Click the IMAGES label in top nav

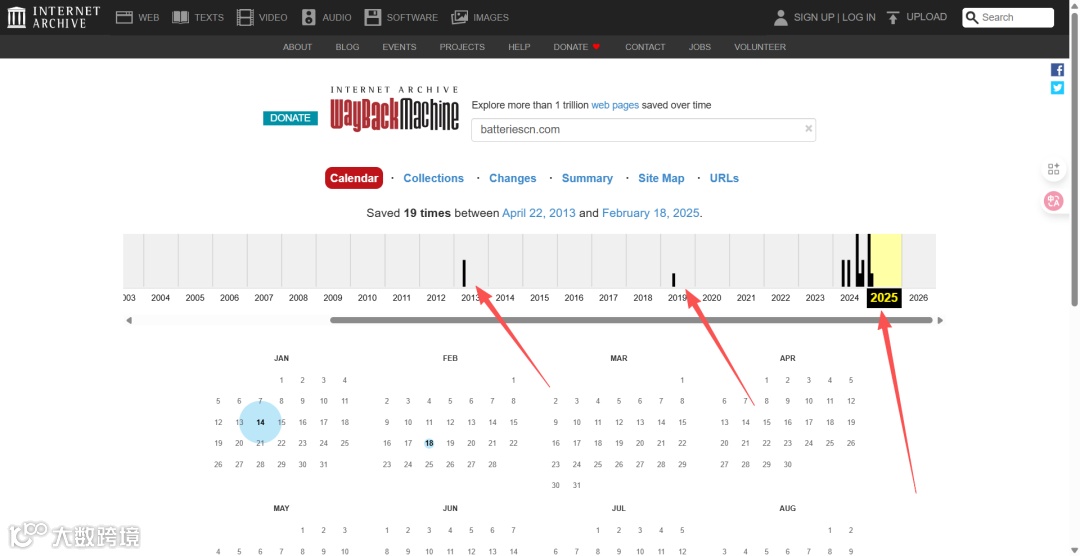coord(491,17)
